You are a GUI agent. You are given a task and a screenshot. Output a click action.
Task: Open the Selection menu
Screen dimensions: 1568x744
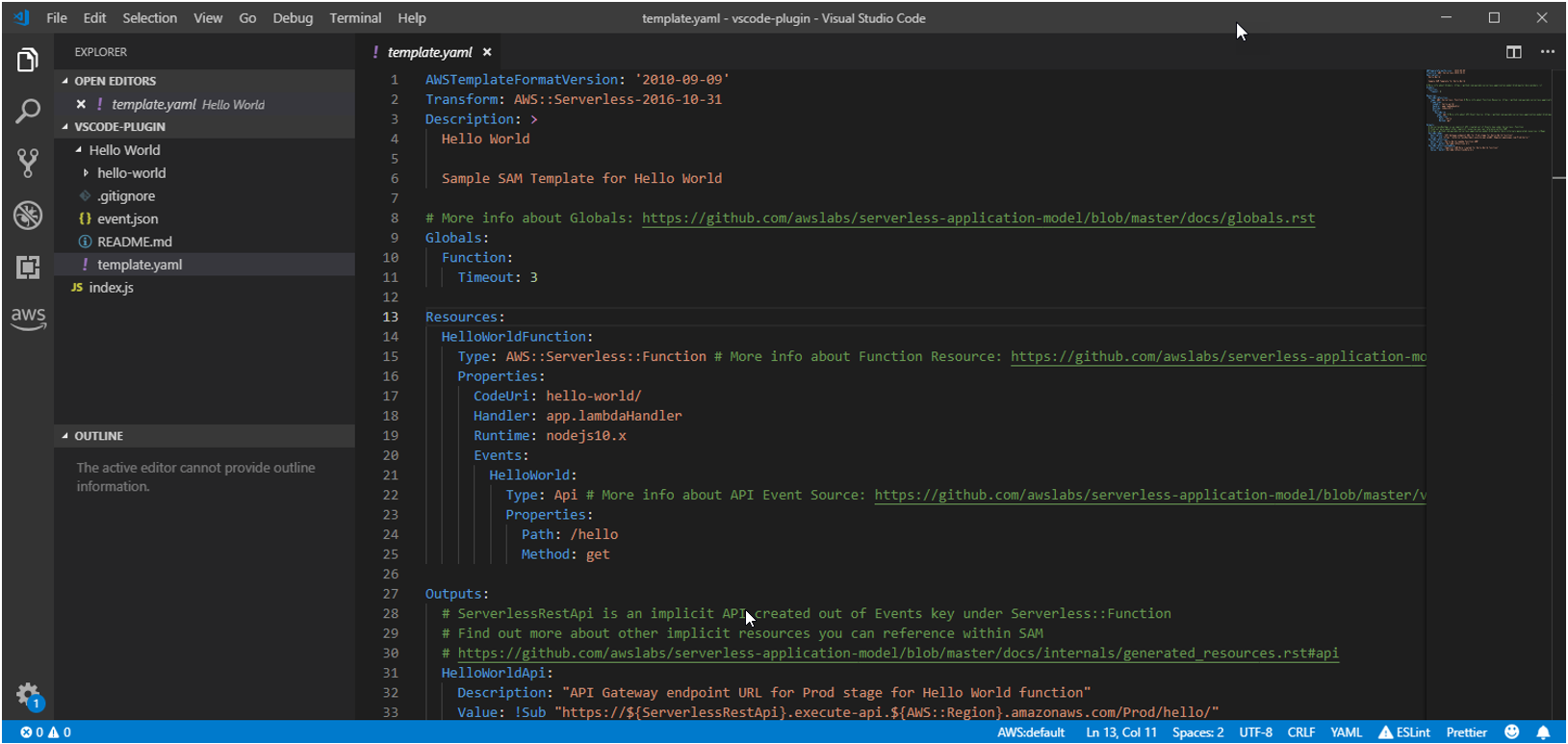pyautogui.click(x=149, y=17)
